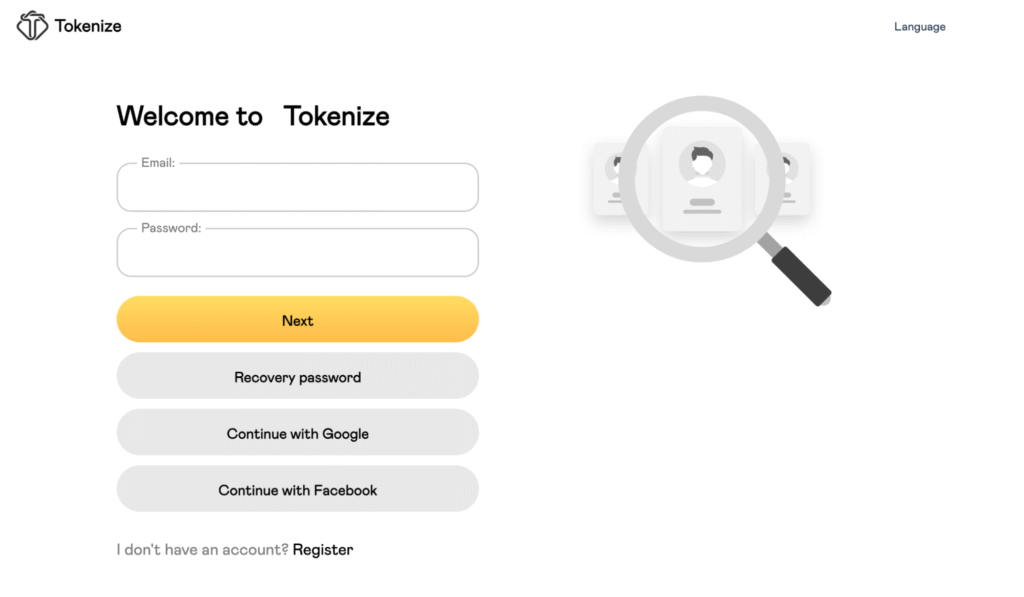
Task: Focus the Email input field
Action: [297, 190]
